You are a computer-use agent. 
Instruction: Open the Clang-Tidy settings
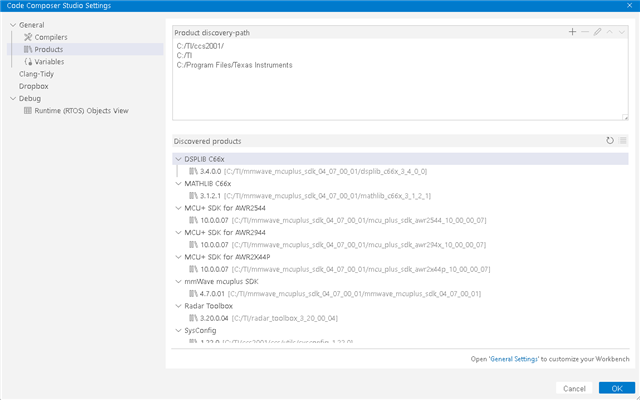[x=36, y=74]
